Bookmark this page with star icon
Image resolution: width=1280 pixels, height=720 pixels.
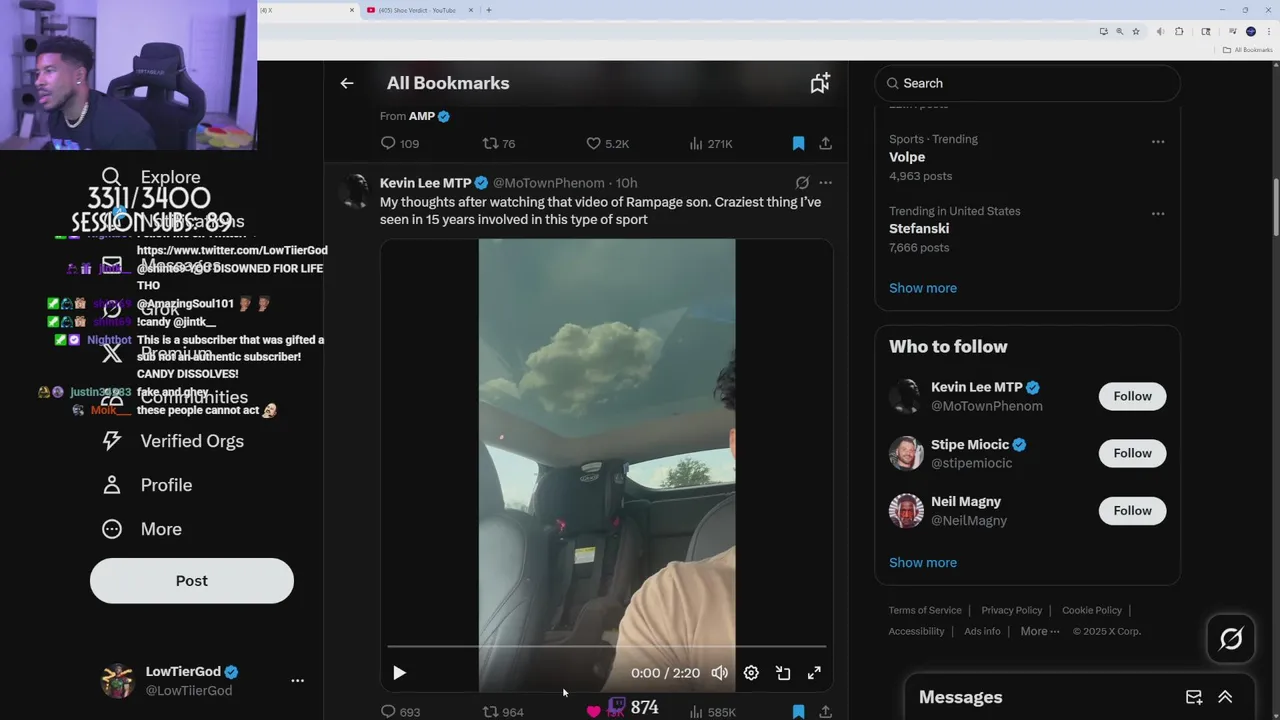pos(1136,31)
